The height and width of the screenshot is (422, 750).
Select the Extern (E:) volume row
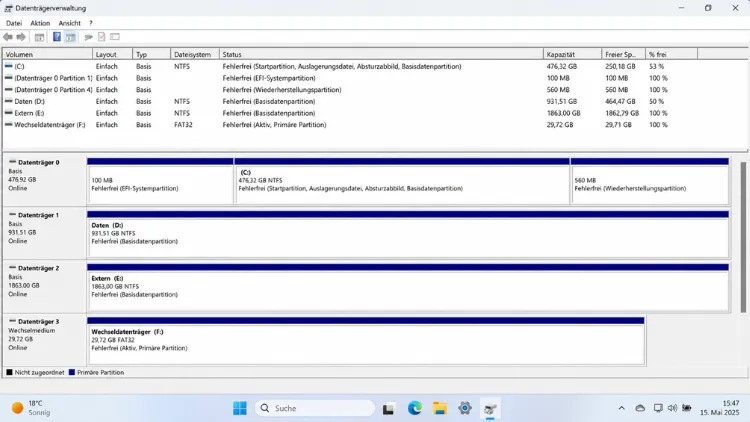point(349,113)
